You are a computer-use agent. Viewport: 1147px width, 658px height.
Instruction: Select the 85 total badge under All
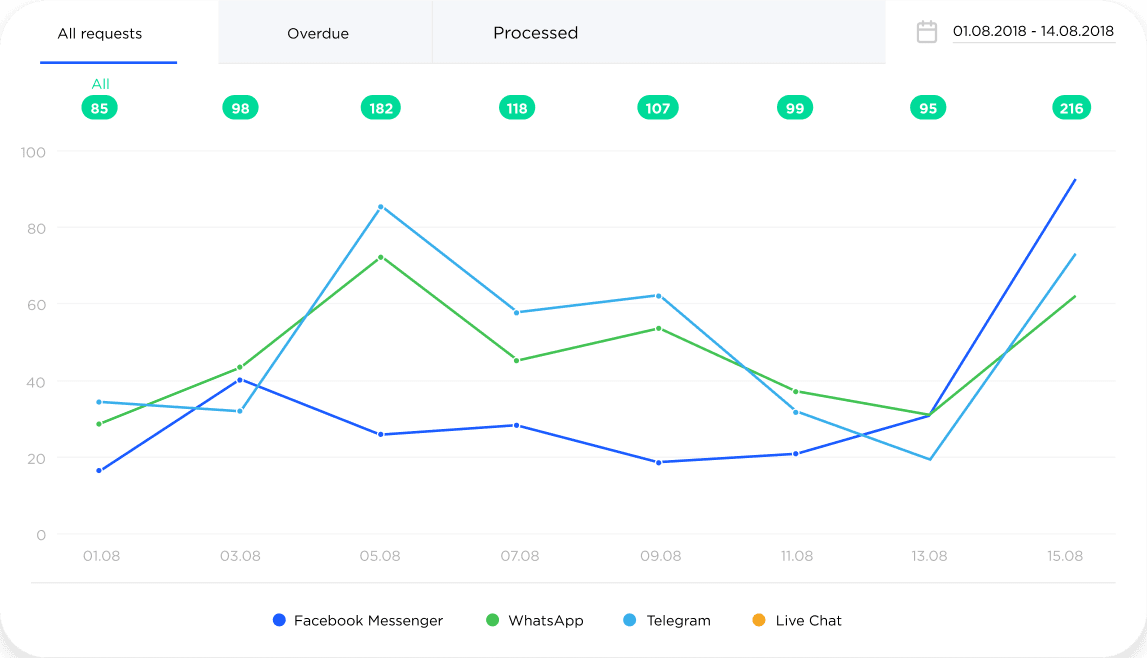100,108
